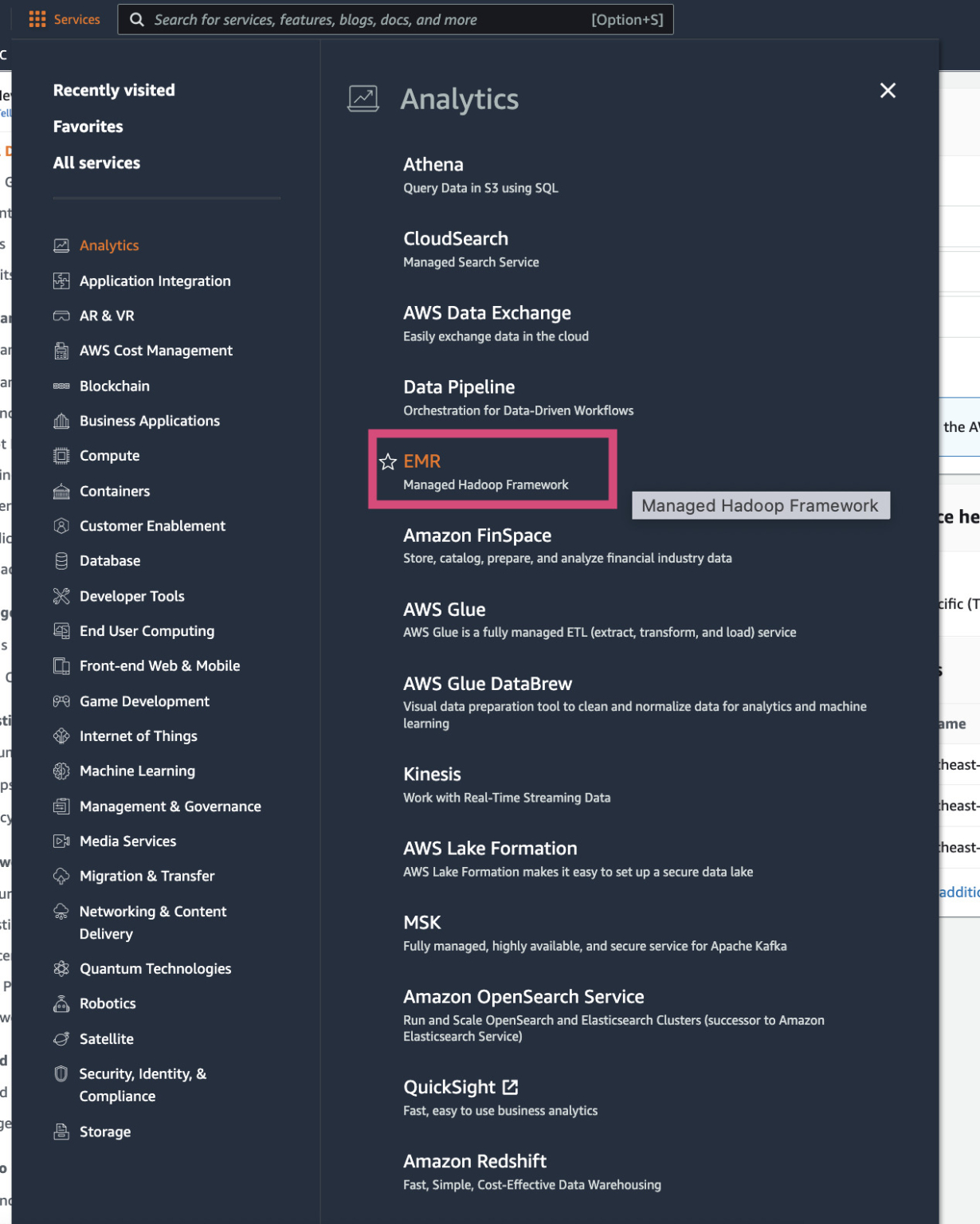The width and height of the screenshot is (980, 1224).
Task: Switch to All services view
Action: coord(96,163)
